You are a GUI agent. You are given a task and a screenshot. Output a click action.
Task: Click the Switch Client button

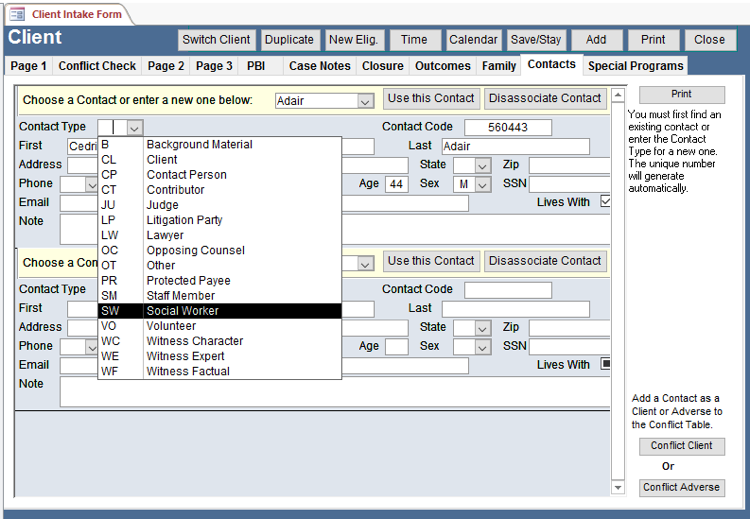[x=217, y=40]
